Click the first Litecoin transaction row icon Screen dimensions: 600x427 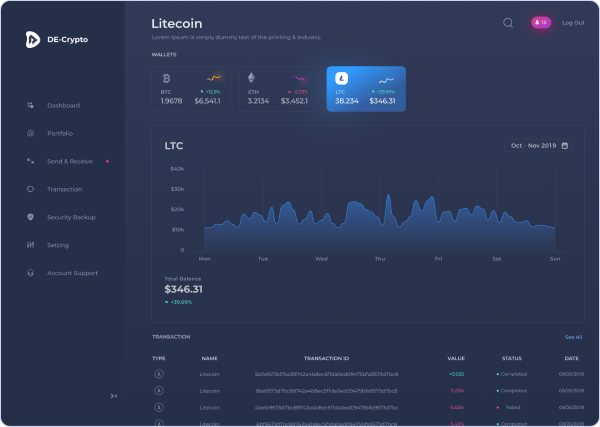[158, 374]
